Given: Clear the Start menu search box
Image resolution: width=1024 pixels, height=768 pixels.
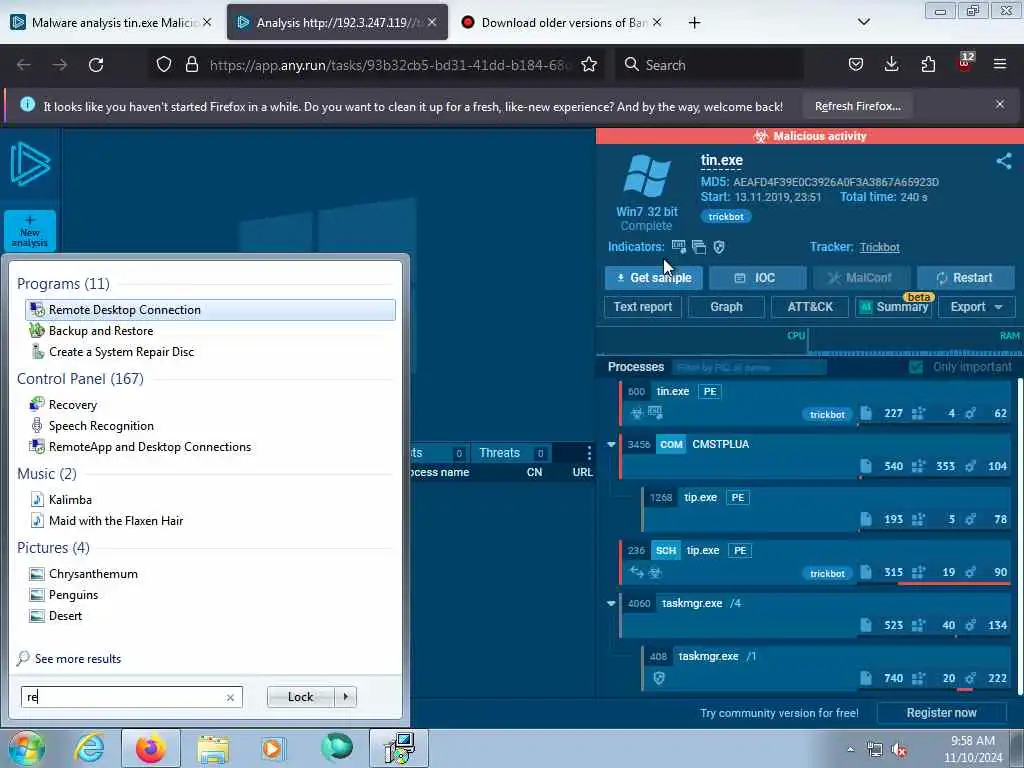Looking at the screenshot, I should point(230,697).
